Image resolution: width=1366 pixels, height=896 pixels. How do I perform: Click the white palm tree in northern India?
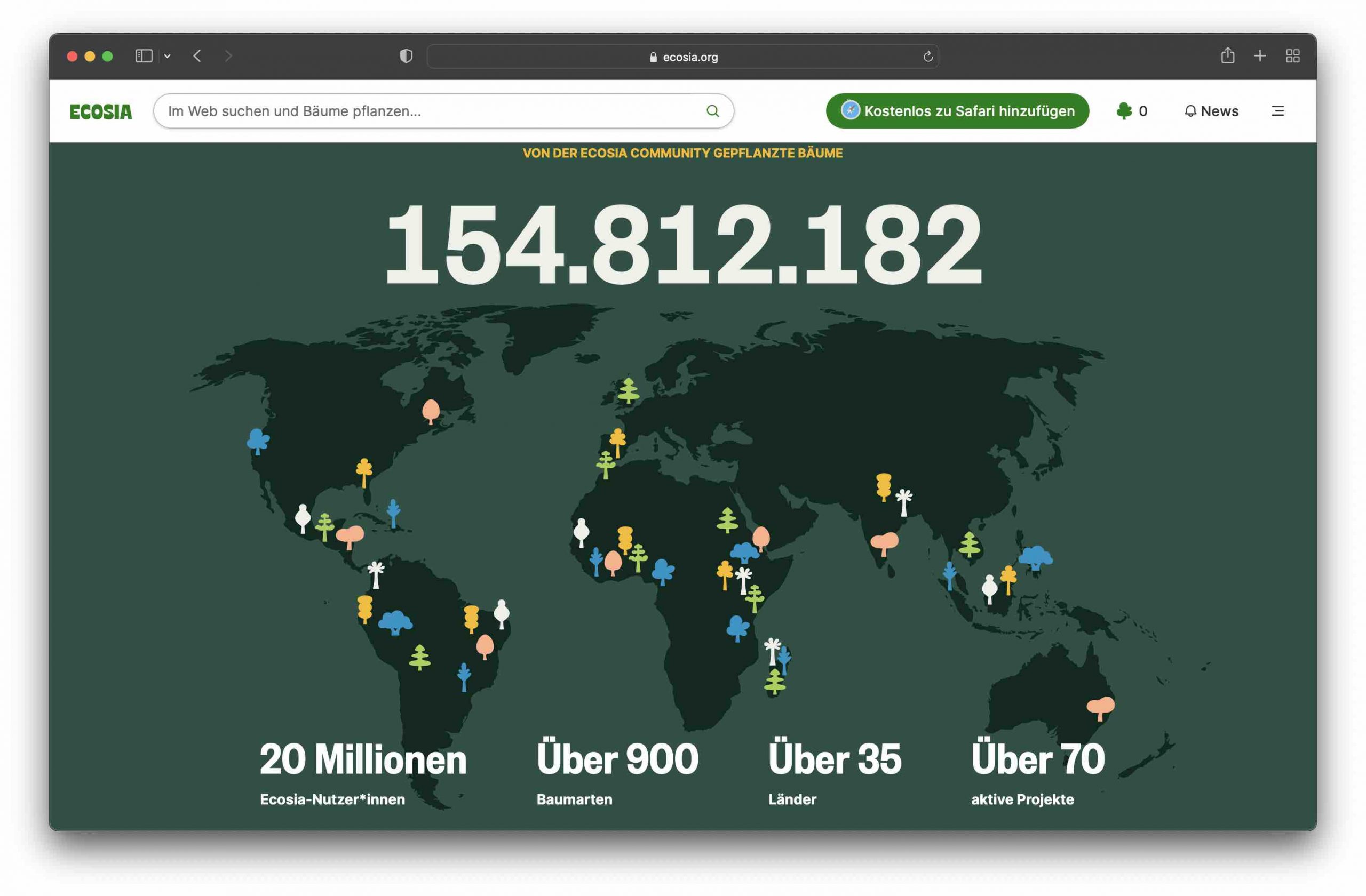coord(904,502)
